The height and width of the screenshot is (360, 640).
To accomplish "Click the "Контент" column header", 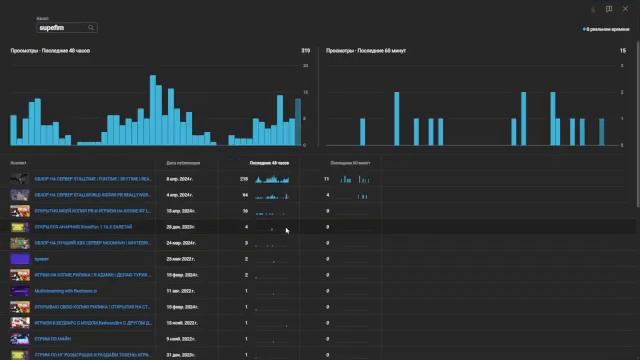I will 18,163.
